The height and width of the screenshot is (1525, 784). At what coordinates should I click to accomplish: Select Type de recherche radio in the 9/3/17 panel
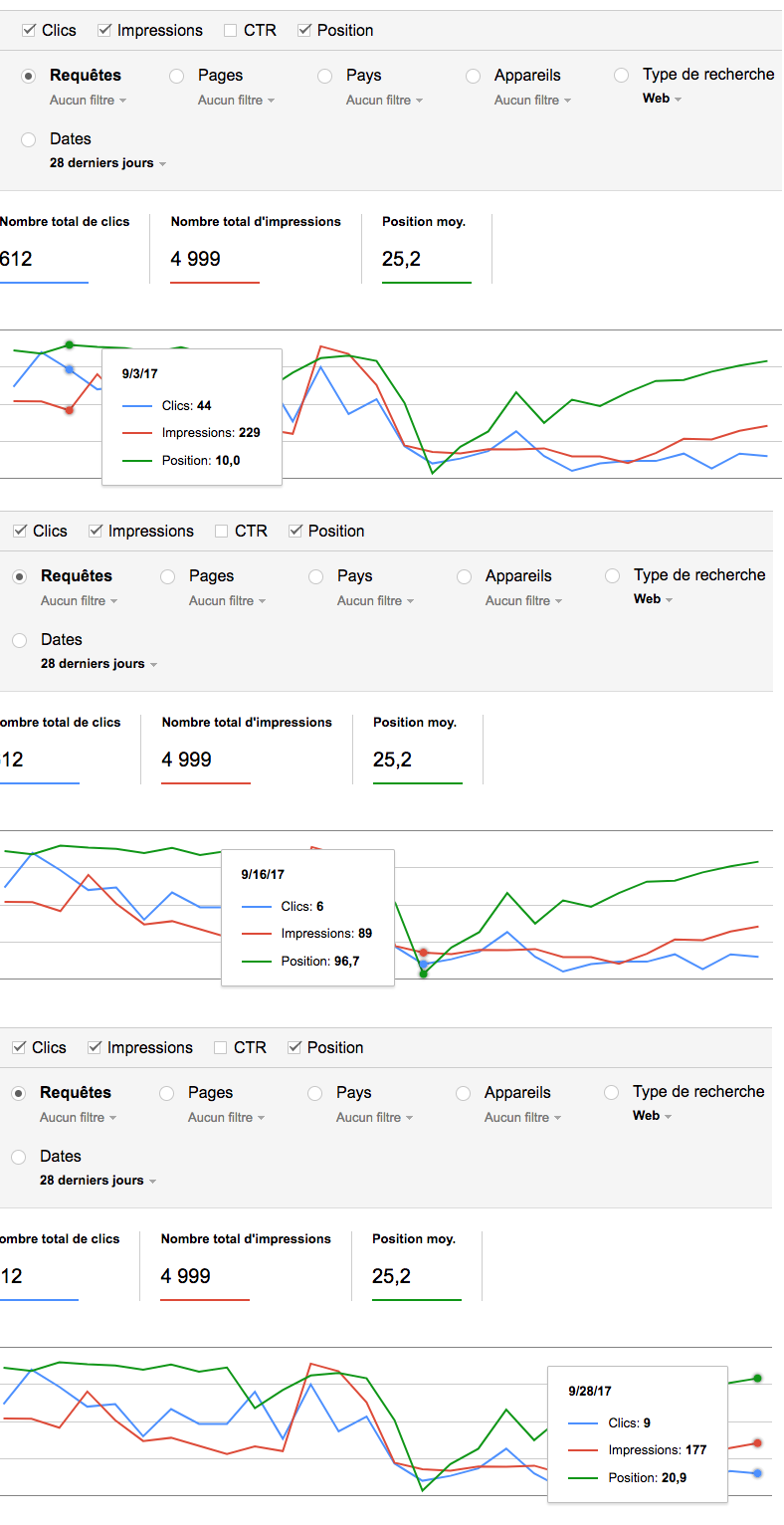click(x=622, y=76)
